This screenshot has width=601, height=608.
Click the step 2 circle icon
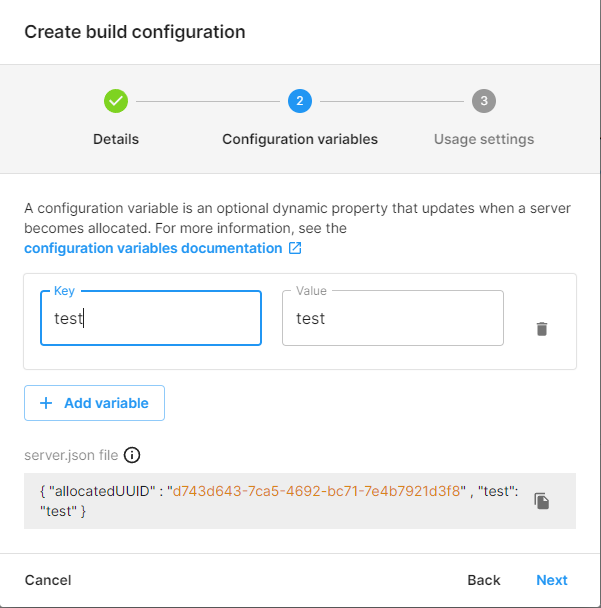(x=299, y=101)
